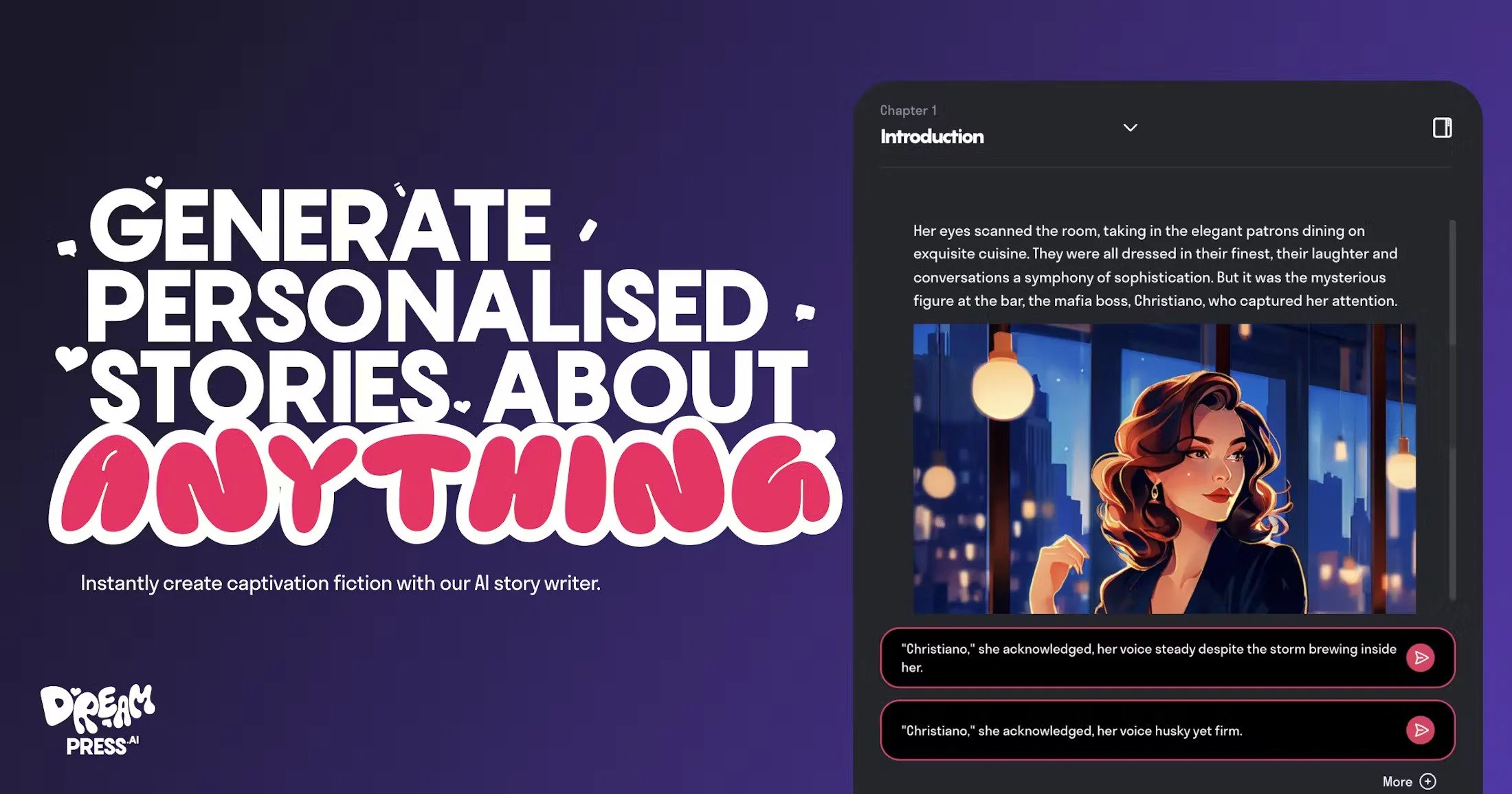
Task: Select the Introduction chapter title
Action: (932, 137)
